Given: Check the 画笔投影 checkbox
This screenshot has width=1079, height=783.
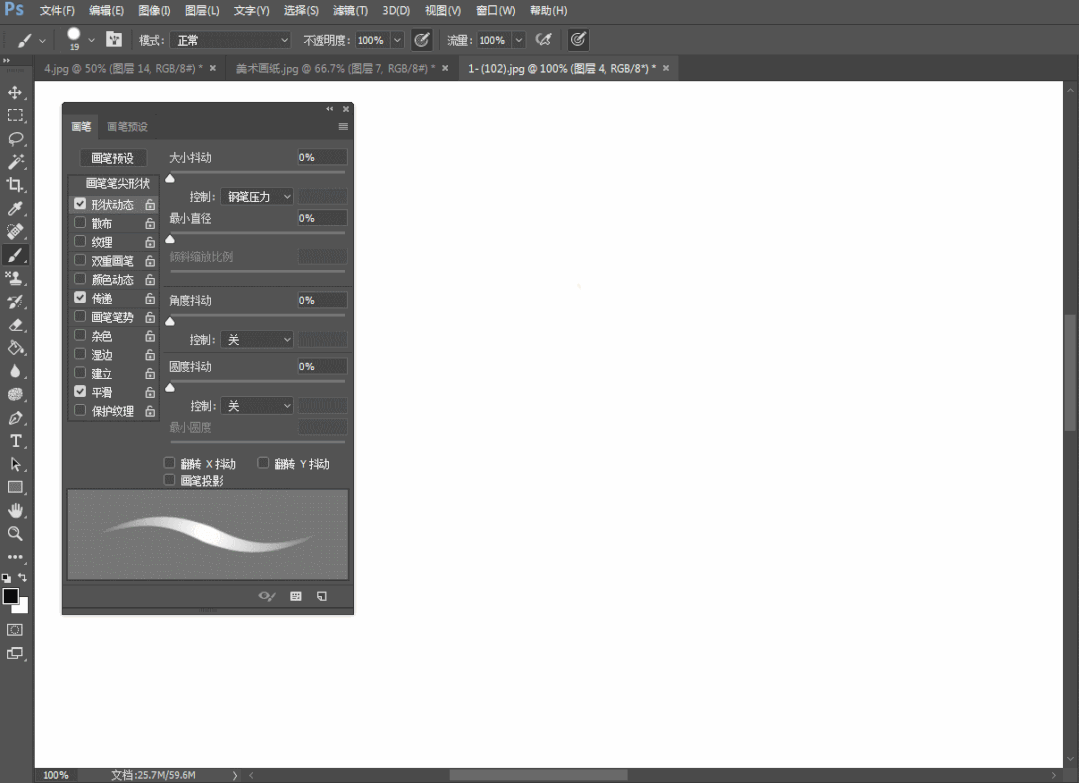Looking at the screenshot, I should point(169,480).
